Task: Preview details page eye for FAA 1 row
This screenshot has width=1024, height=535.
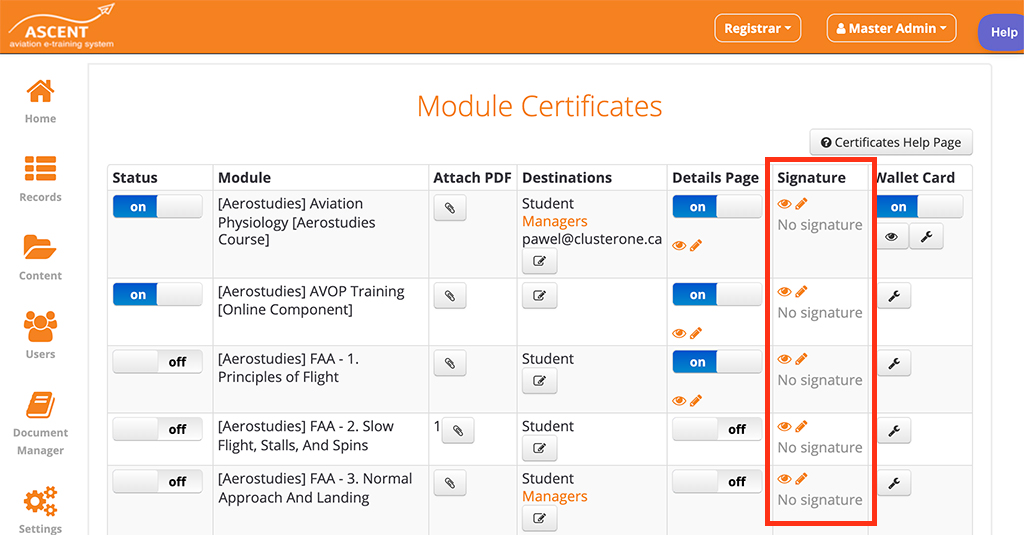Action: [x=679, y=400]
